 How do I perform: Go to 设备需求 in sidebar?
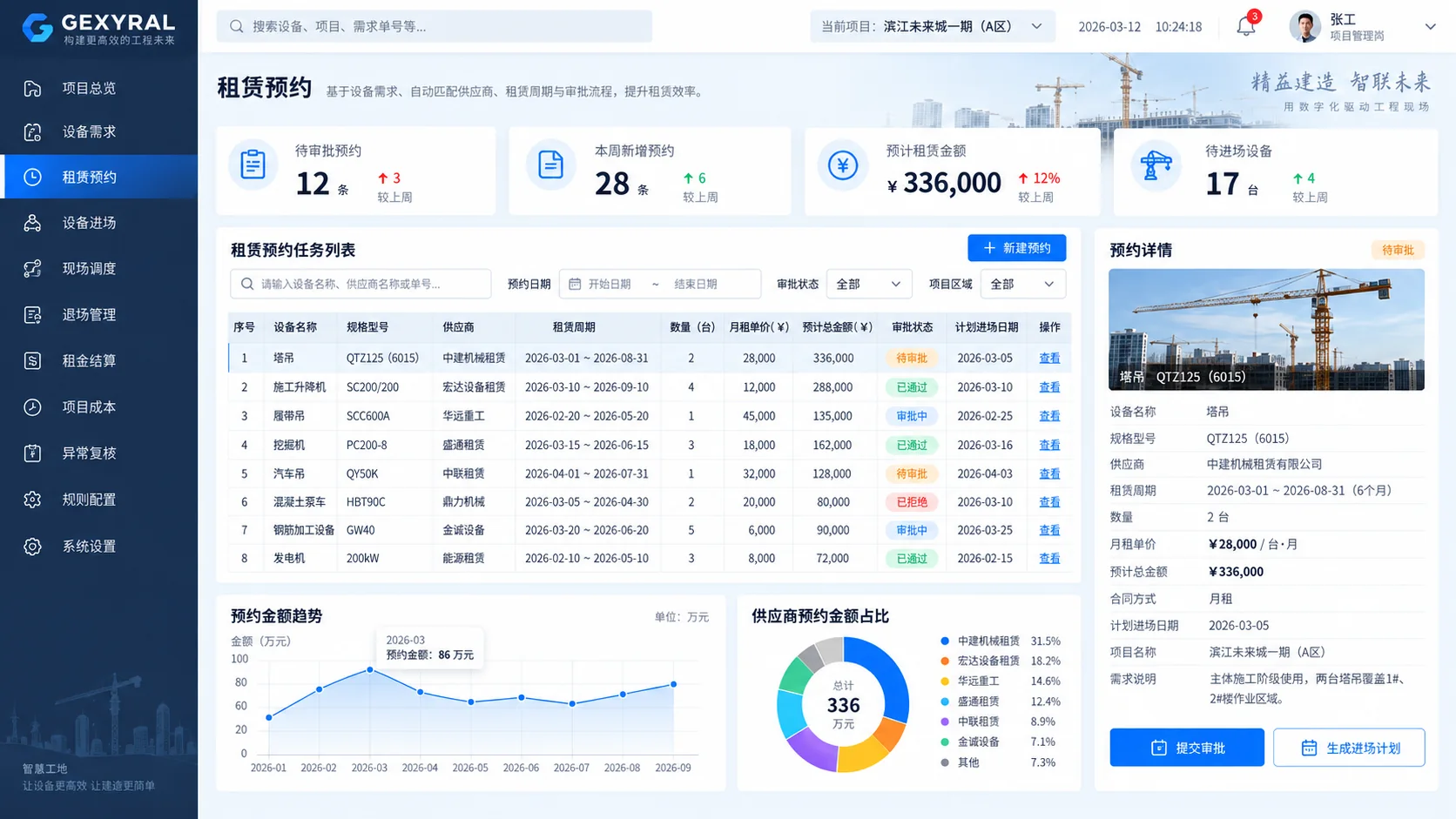[x=99, y=131]
